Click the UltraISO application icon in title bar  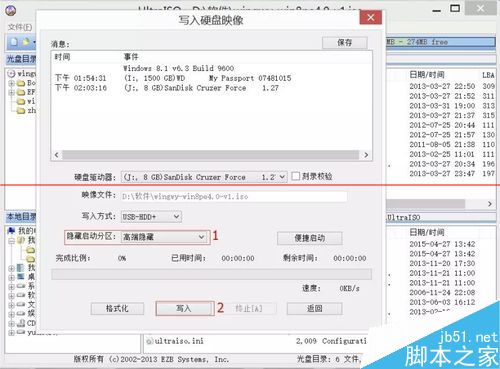(11, 10)
